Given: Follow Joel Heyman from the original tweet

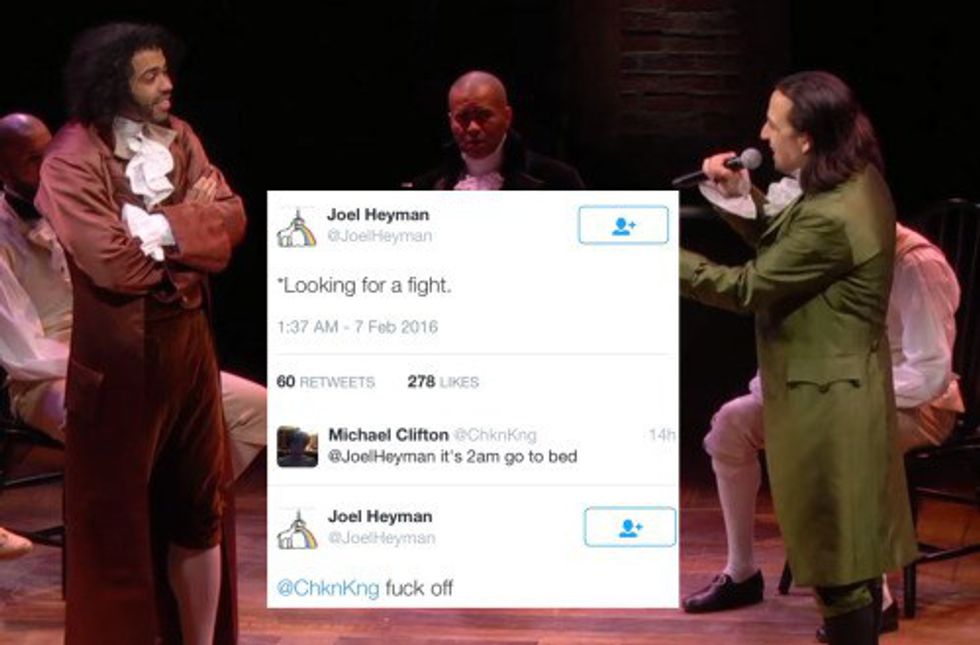Looking at the screenshot, I should [x=623, y=225].
